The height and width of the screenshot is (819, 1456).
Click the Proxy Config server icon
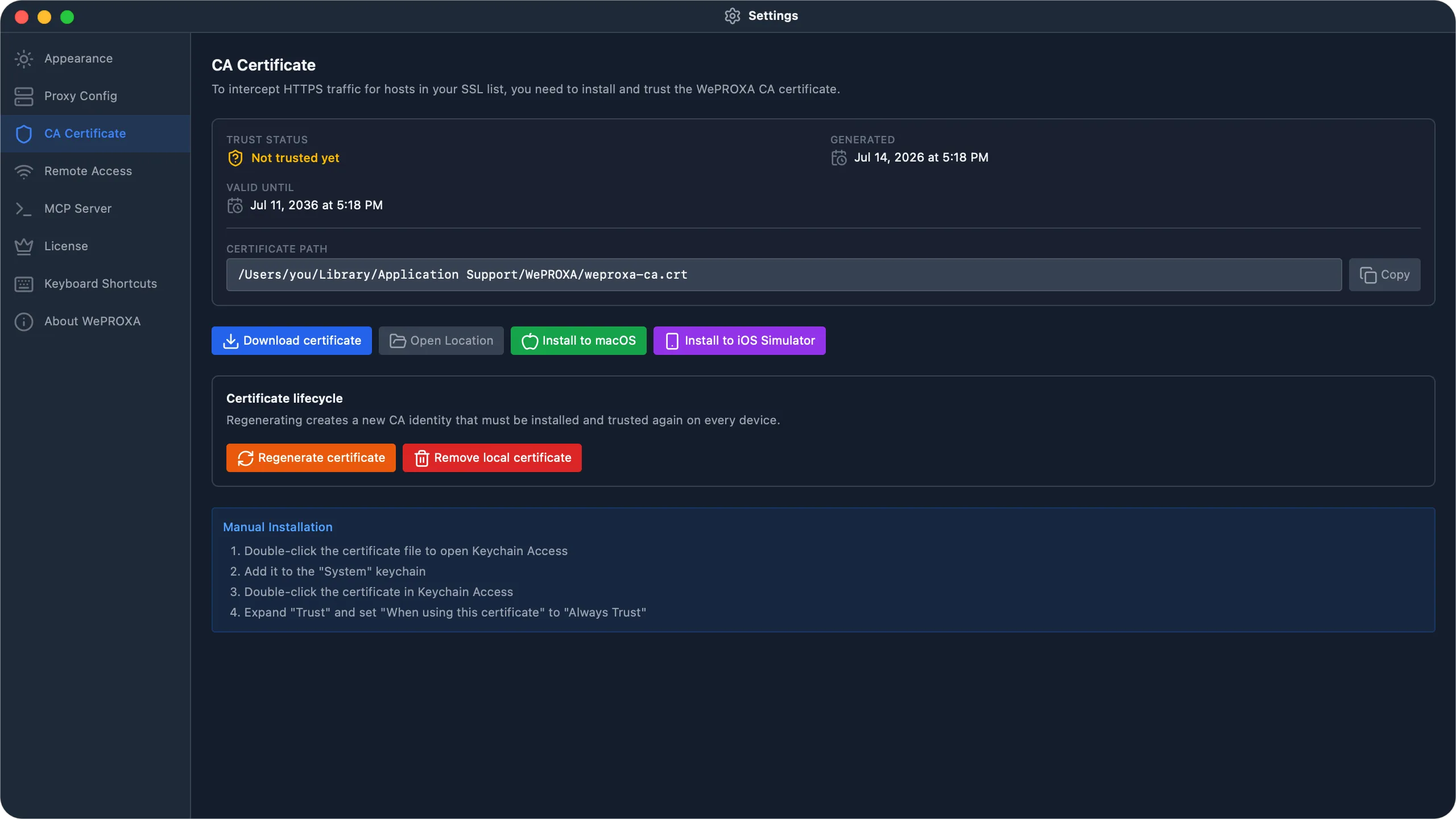point(24,96)
